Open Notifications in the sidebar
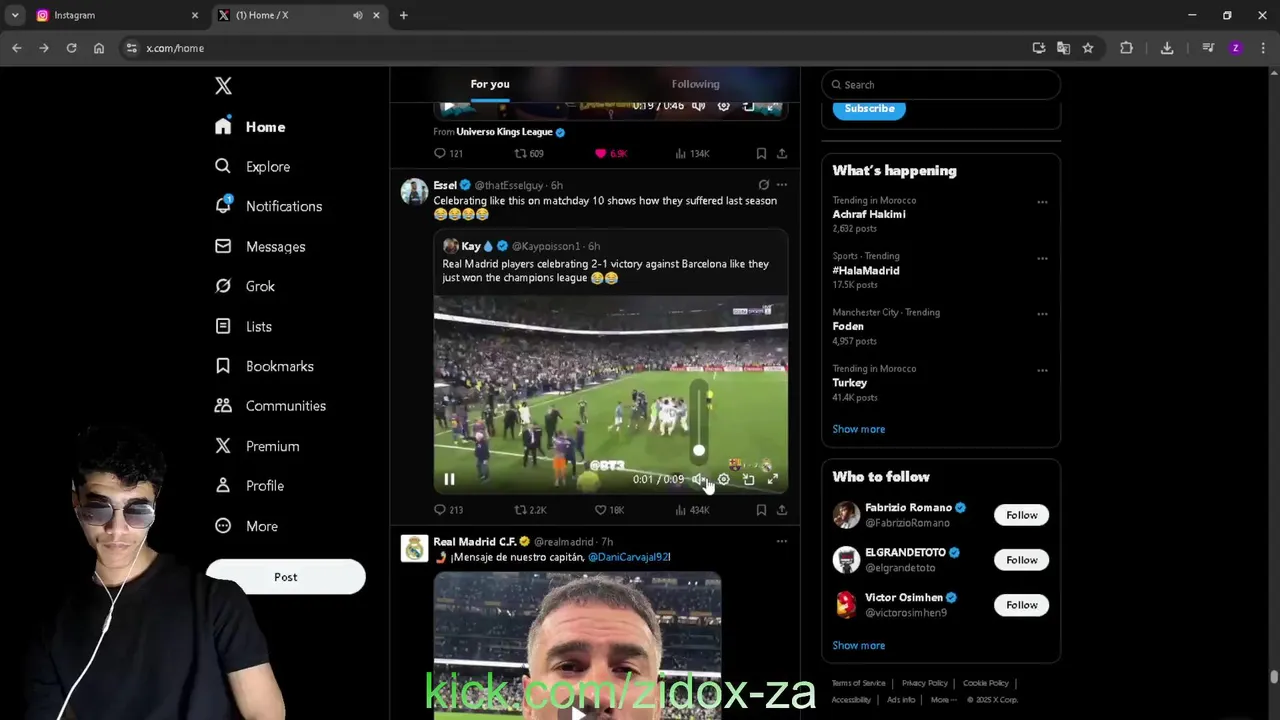The width and height of the screenshot is (1280, 720). tap(268, 206)
